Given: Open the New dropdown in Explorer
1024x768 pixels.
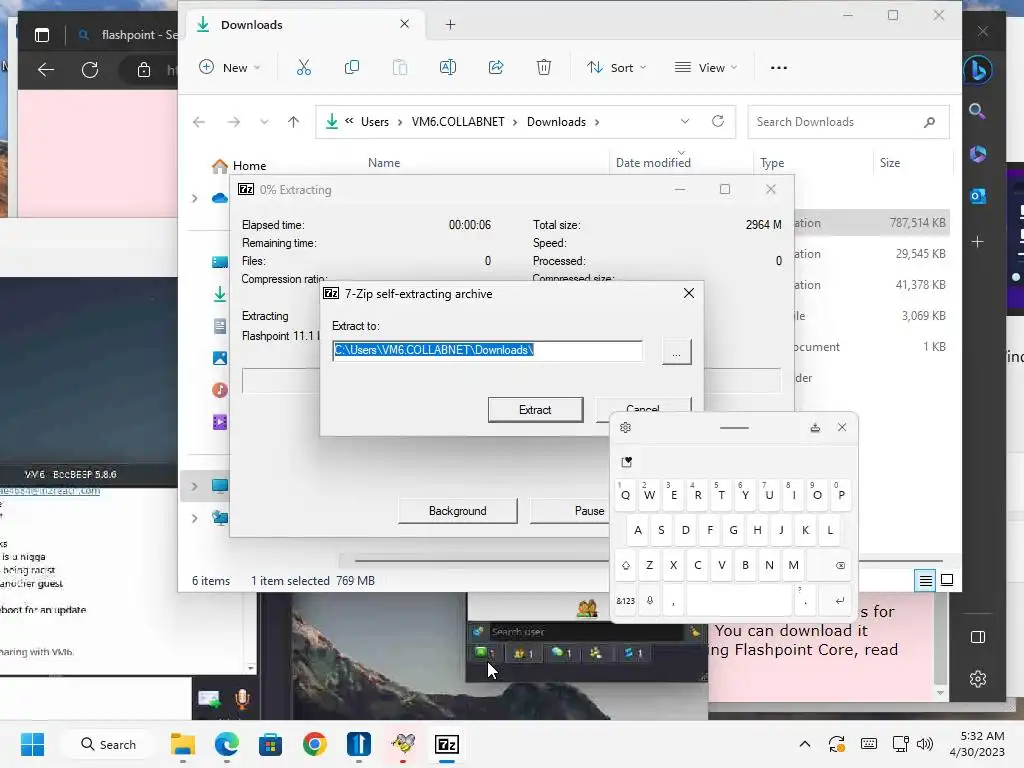Looking at the screenshot, I should point(229,67).
